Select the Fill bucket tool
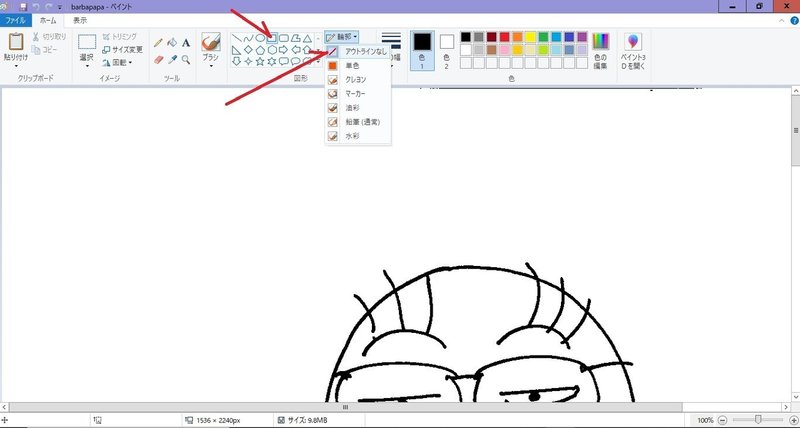Image resolution: width=800 pixels, height=428 pixels. (x=172, y=43)
